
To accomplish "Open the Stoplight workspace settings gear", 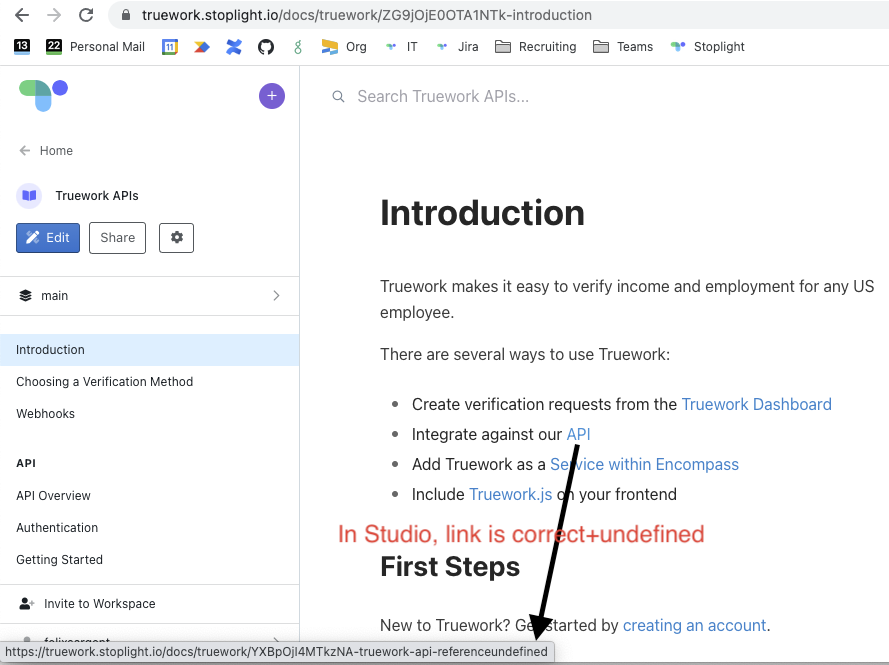I will point(176,238).
